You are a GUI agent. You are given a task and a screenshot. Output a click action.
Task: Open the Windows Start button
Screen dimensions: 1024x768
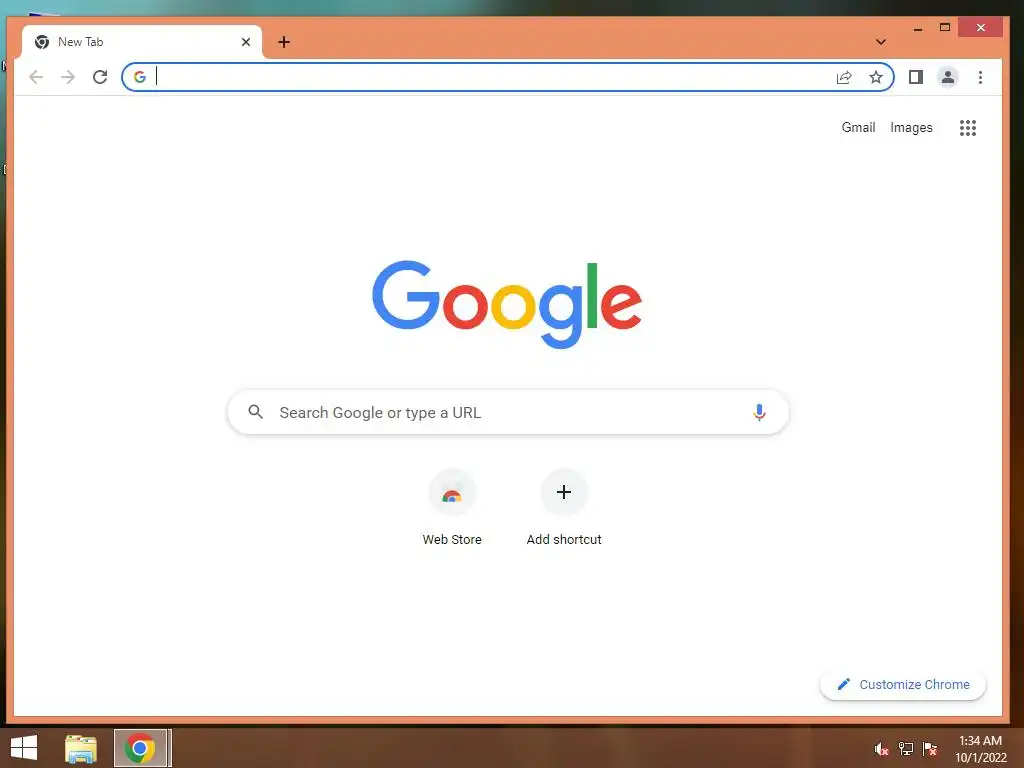point(24,748)
